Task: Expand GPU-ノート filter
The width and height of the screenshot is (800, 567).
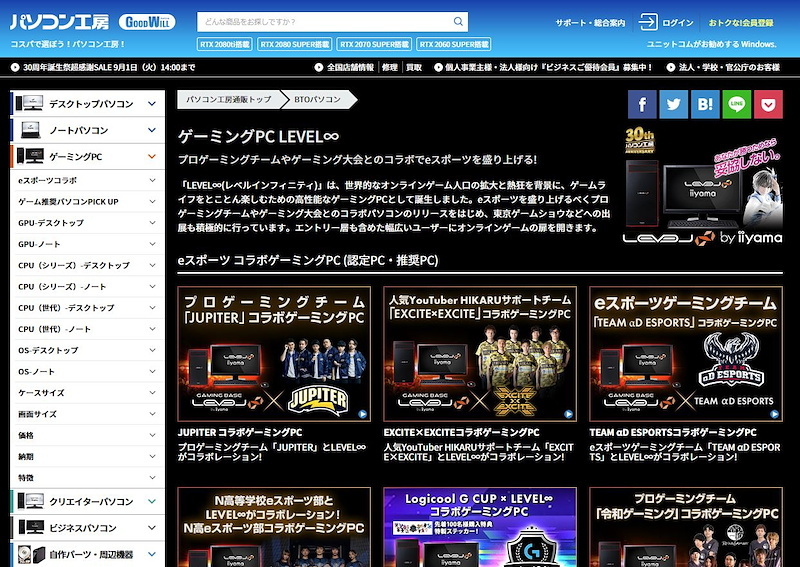Action: (153, 244)
